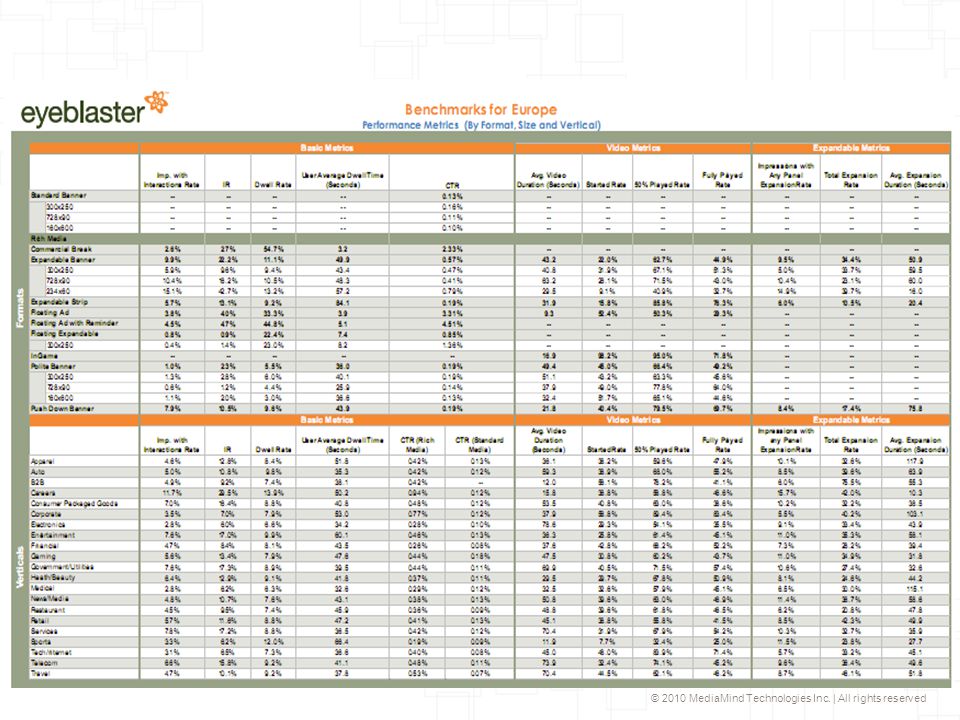
Task: Click the 'Performance Metrics (By Format, Size and Vertical)' subtitle
Action: tap(481, 125)
